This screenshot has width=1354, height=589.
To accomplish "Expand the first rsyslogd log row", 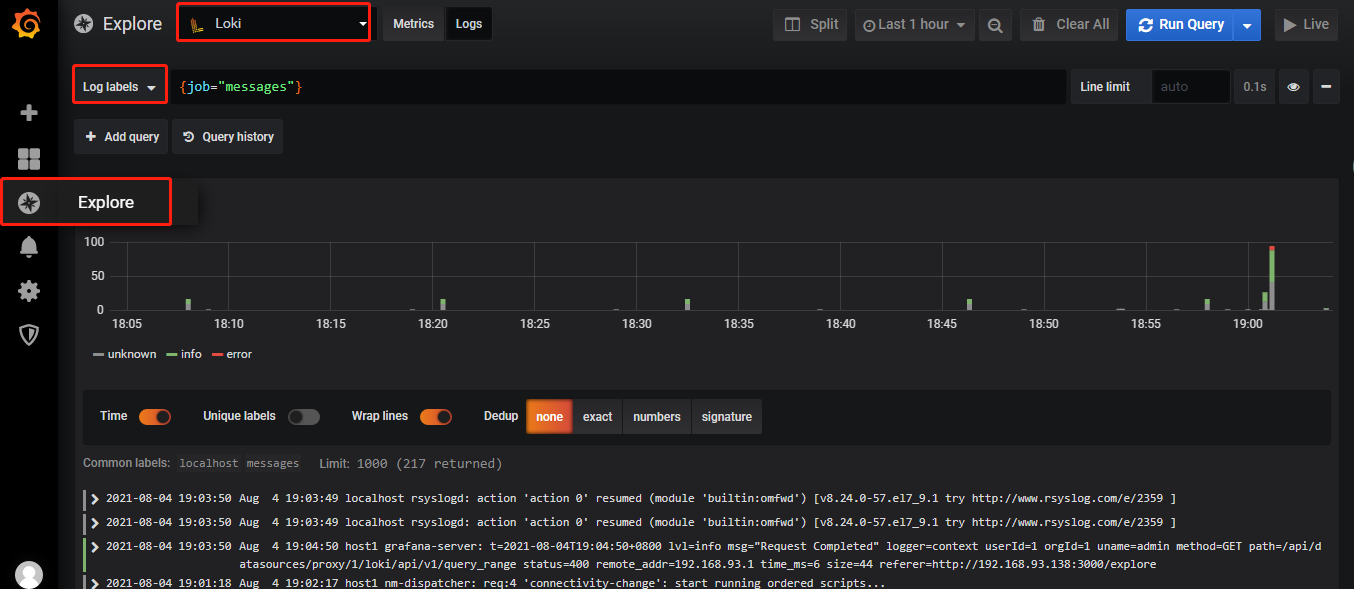I will [95, 498].
